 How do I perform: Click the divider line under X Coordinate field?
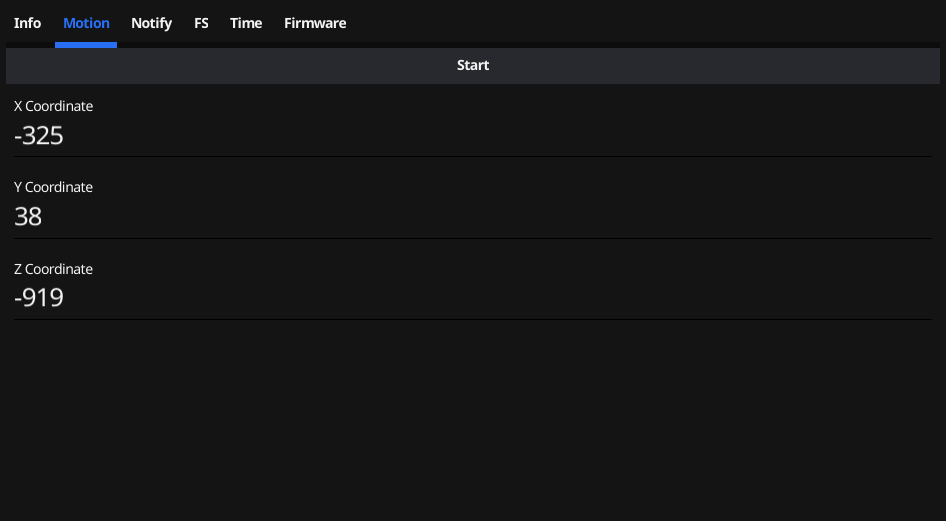click(x=473, y=157)
